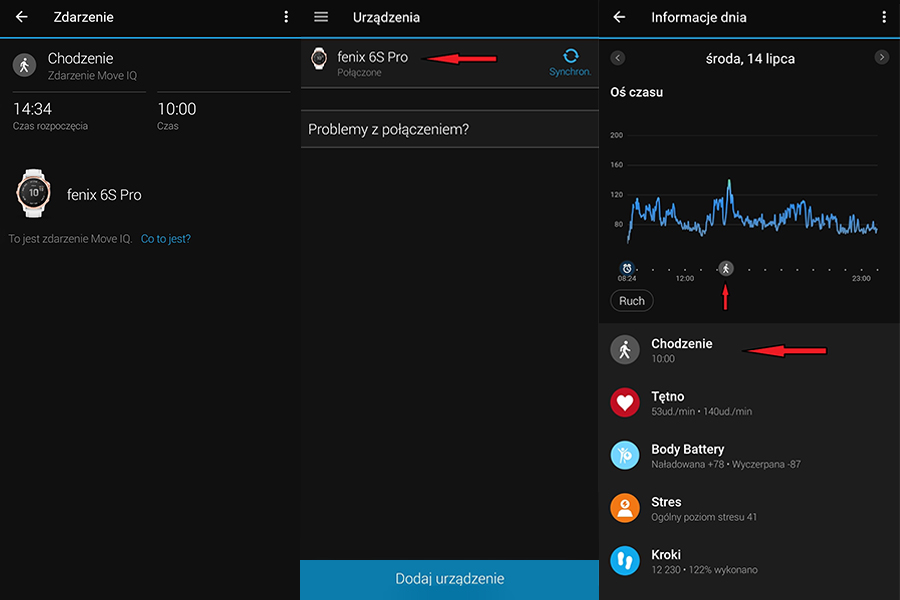The width and height of the screenshot is (900, 600).
Task: Select the alarm clock marker at 08:24
Action: point(627,268)
